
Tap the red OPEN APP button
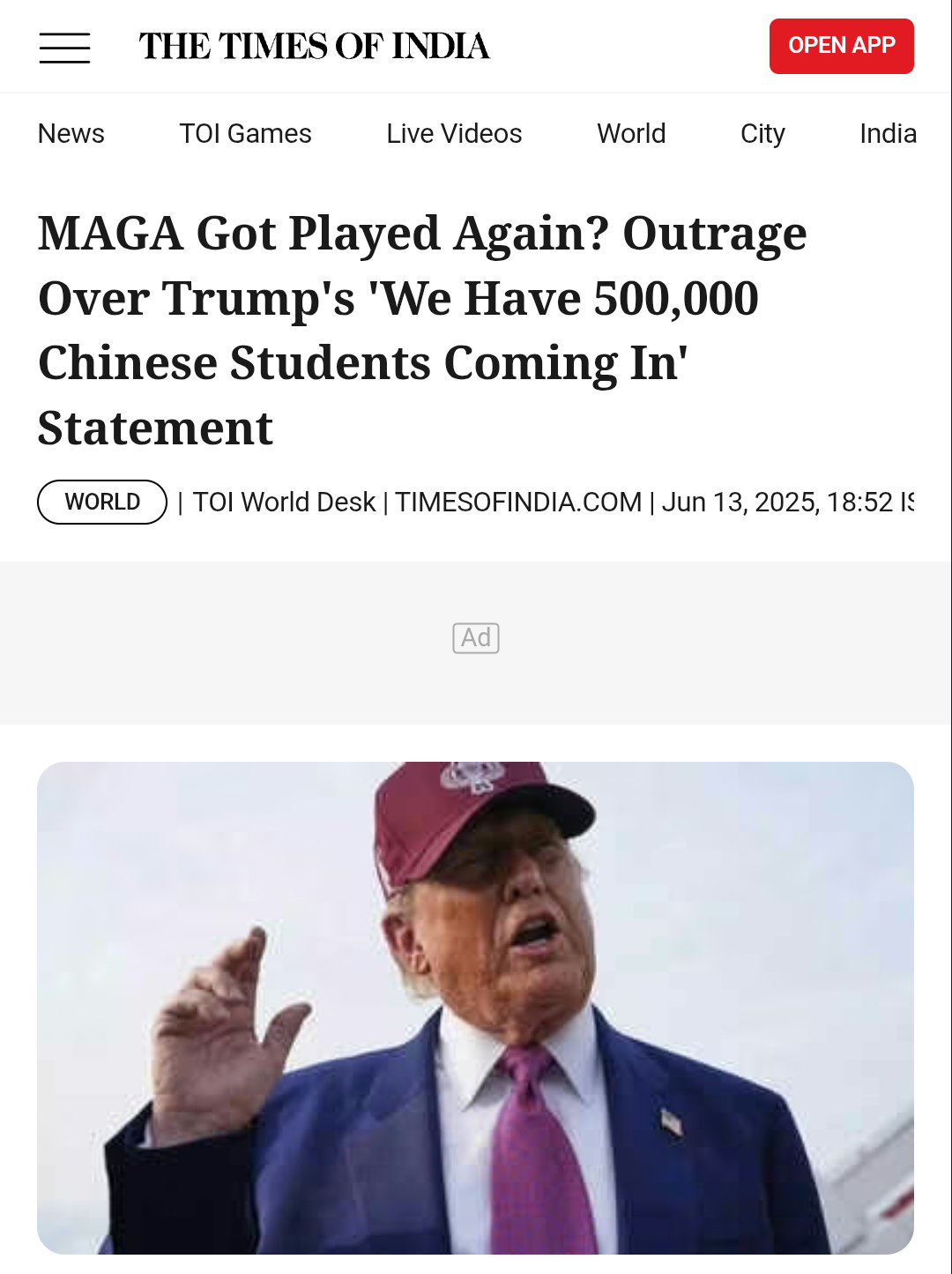pos(841,46)
